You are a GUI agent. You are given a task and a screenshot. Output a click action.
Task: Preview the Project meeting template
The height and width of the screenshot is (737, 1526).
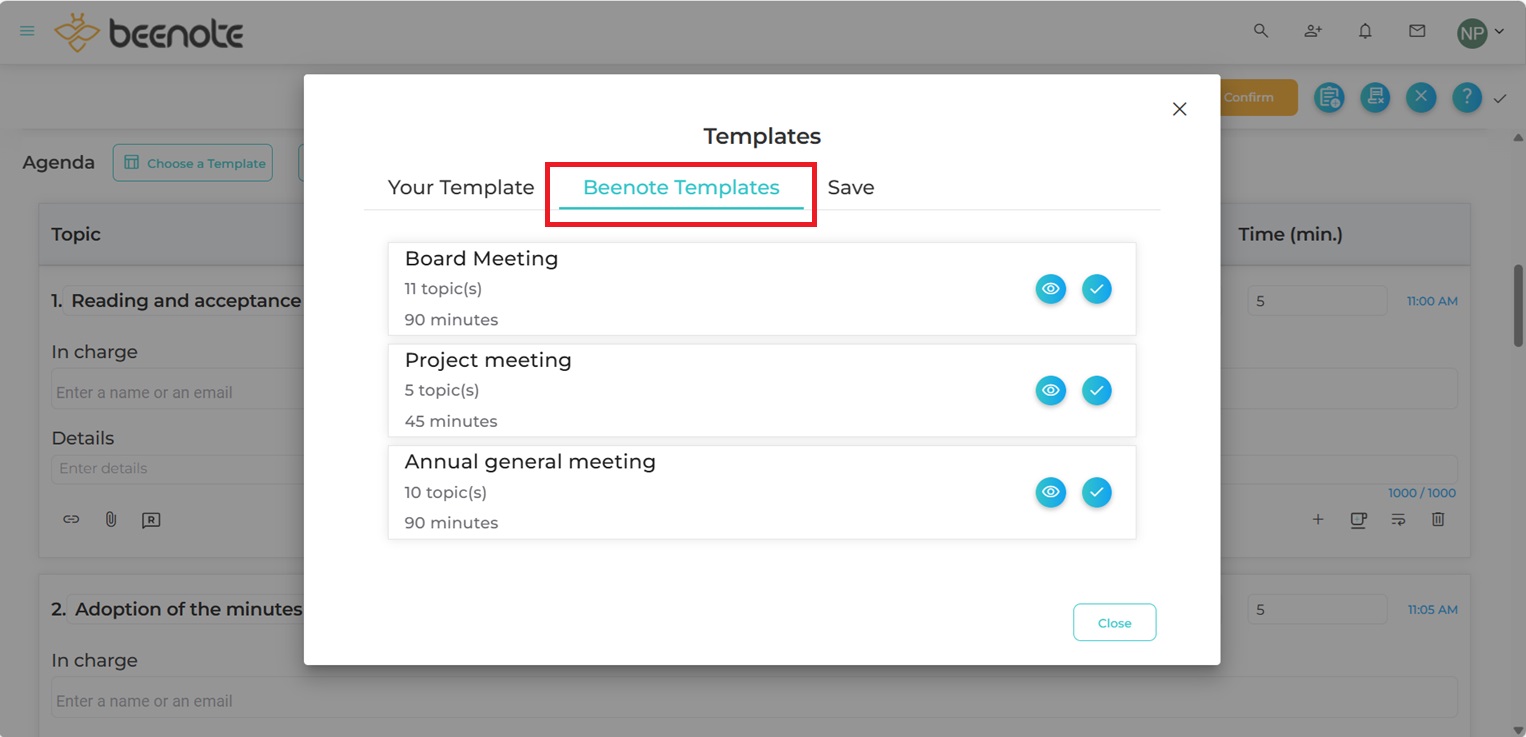pyautogui.click(x=1050, y=390)
